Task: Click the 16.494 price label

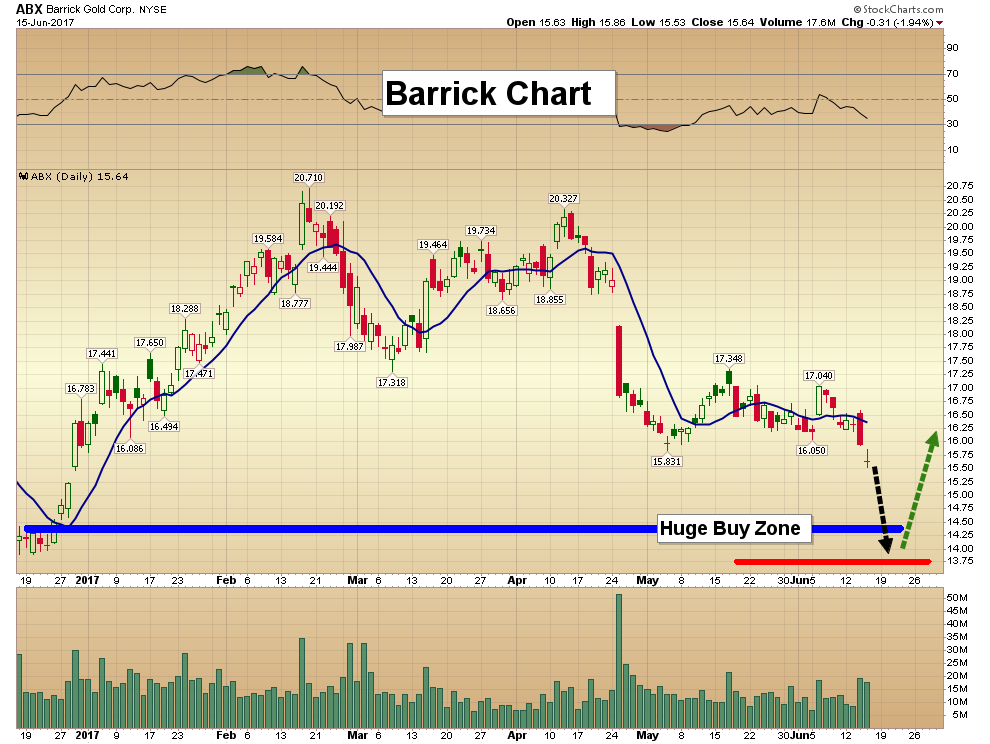Action: coord(164,427)
